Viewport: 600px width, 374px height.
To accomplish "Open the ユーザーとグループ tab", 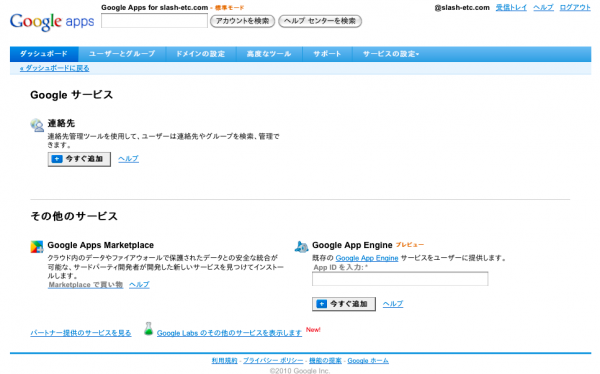I will [122, 54].
